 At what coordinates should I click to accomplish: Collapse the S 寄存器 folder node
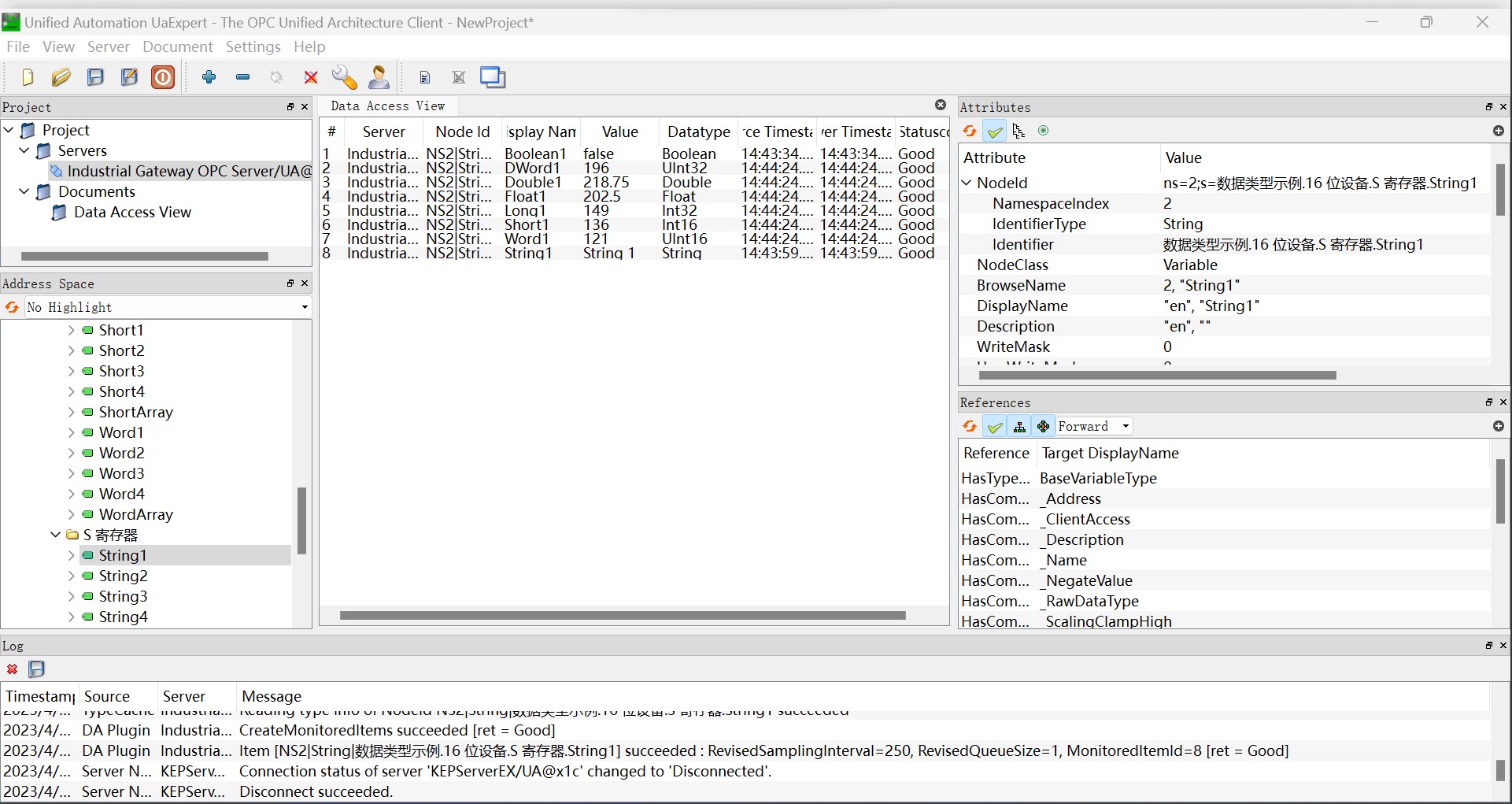[x=55, y=535]
